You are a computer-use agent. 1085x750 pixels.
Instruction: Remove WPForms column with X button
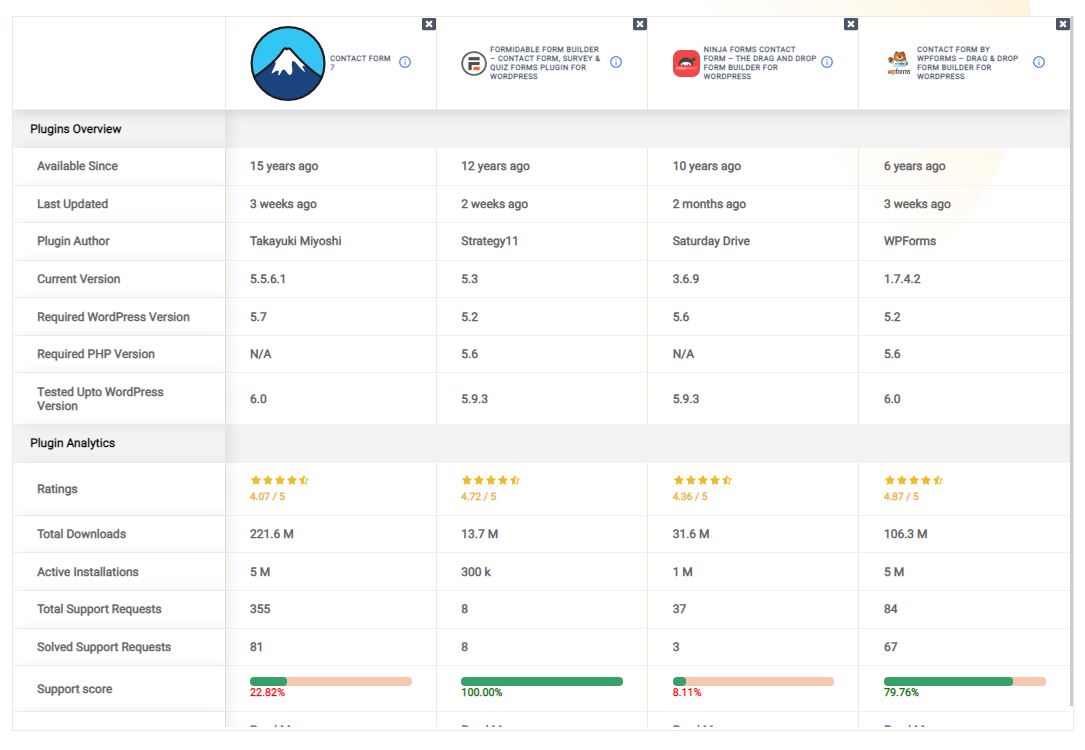click(x=1062, y=24)
